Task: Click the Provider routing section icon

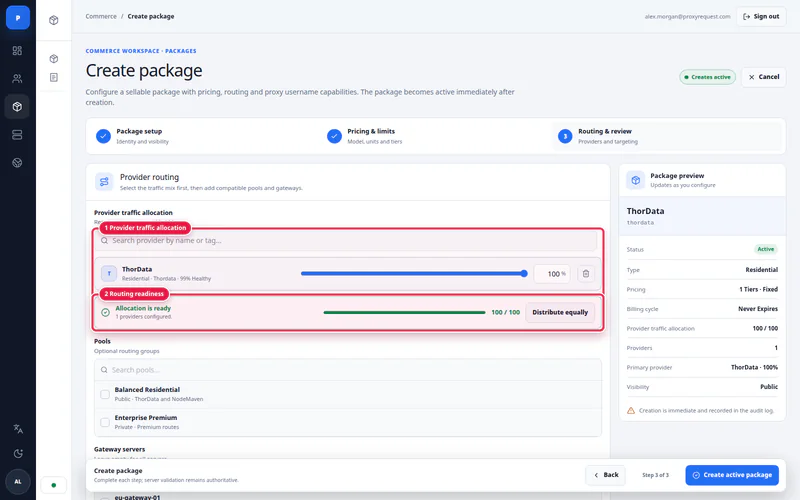Action: pos(104,182)
